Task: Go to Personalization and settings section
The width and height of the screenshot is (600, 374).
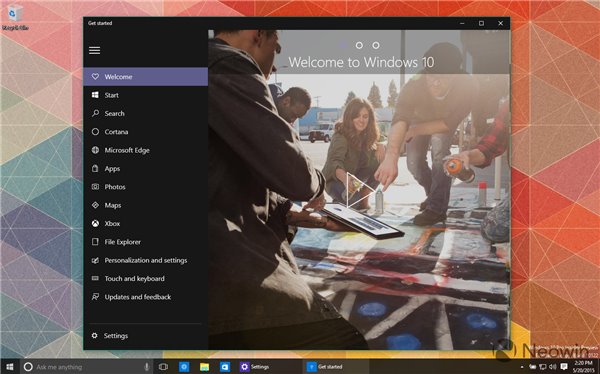Action: click(146, 260)
